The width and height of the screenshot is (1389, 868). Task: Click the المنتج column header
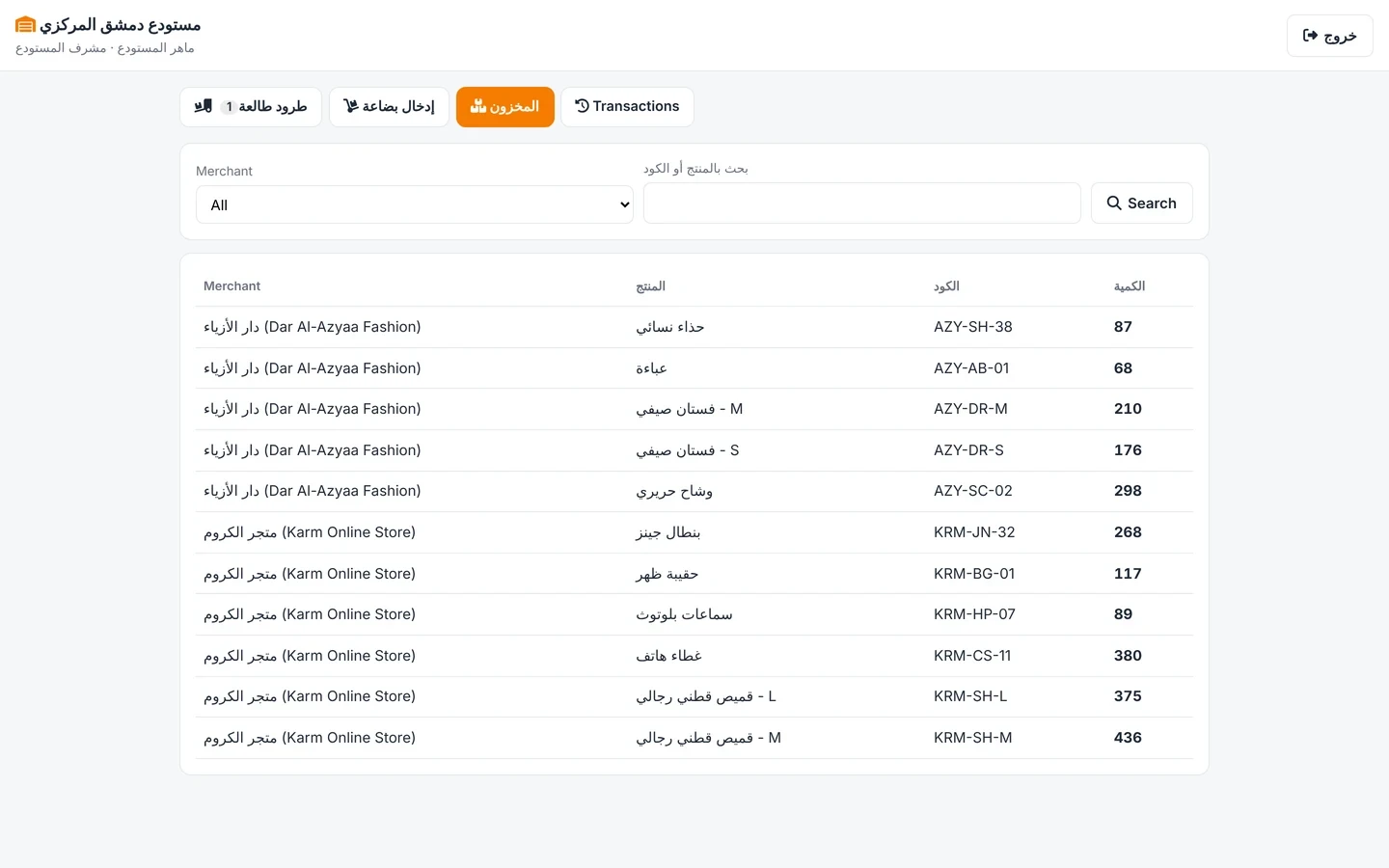click(x=651, y=286)
